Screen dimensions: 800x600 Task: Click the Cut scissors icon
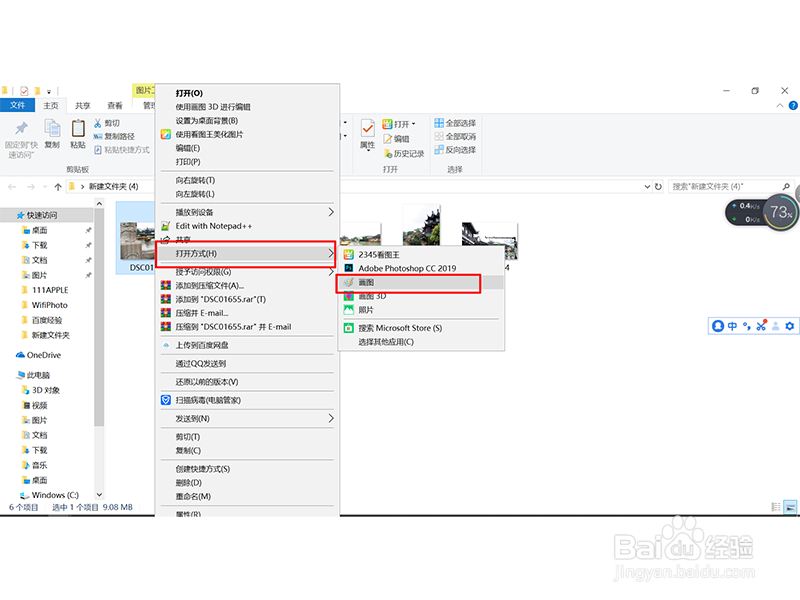click(98, 123)
